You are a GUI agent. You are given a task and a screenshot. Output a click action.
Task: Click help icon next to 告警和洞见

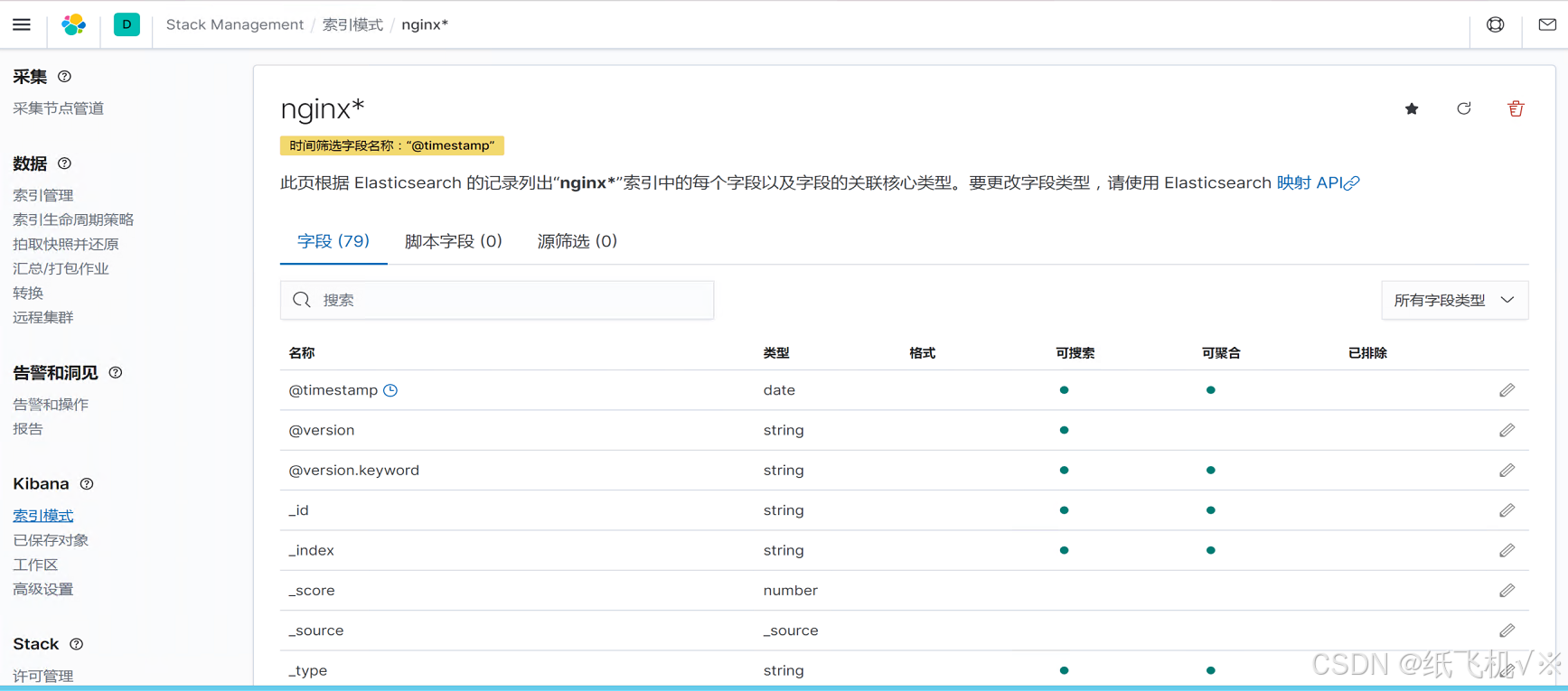click(x=116, y=372)
